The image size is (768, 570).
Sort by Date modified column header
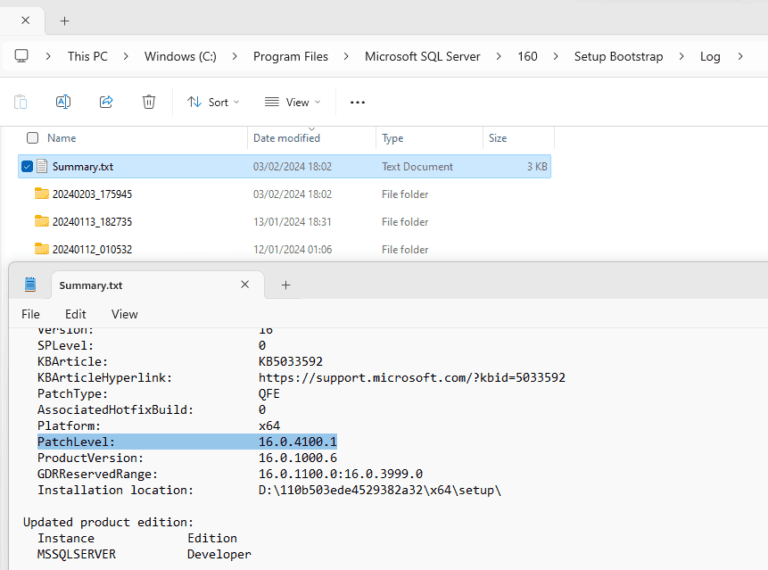(x=286, y=138)
